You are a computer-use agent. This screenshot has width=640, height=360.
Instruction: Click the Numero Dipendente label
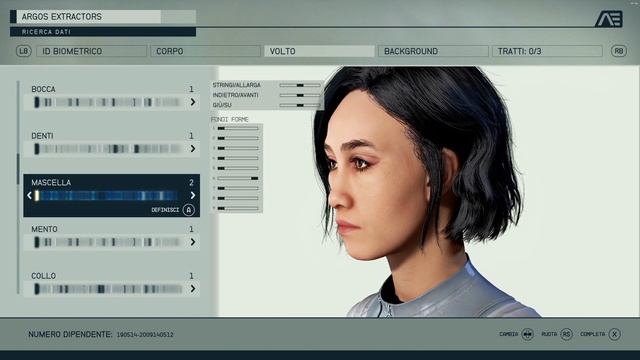tap(70, 334)
